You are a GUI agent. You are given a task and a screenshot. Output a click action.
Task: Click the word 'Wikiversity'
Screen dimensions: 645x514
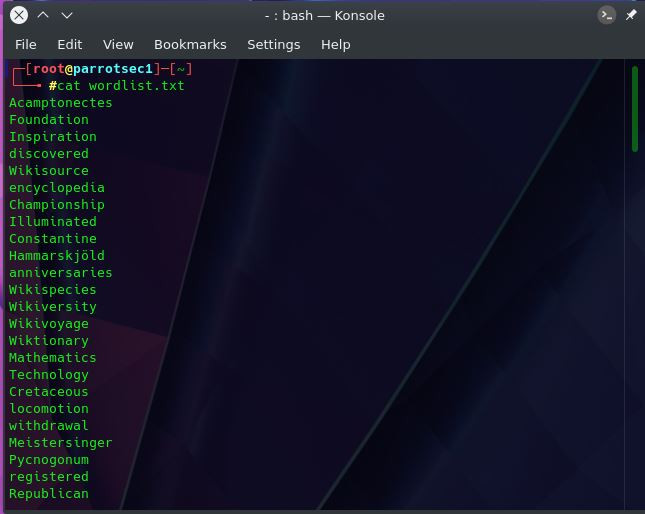[x=53, y=306]
